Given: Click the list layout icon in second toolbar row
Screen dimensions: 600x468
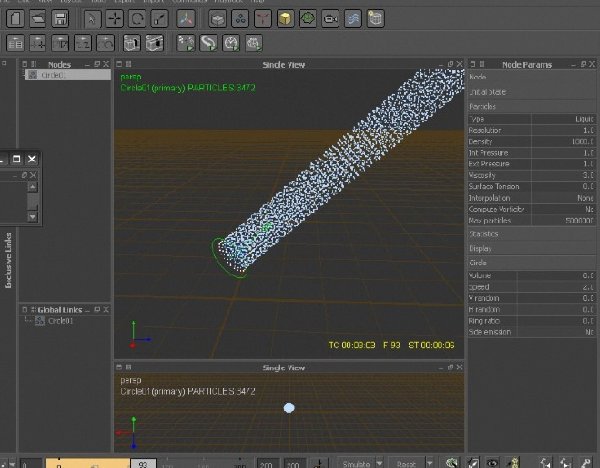Looking at the screenshot, I should coord(15,43).
